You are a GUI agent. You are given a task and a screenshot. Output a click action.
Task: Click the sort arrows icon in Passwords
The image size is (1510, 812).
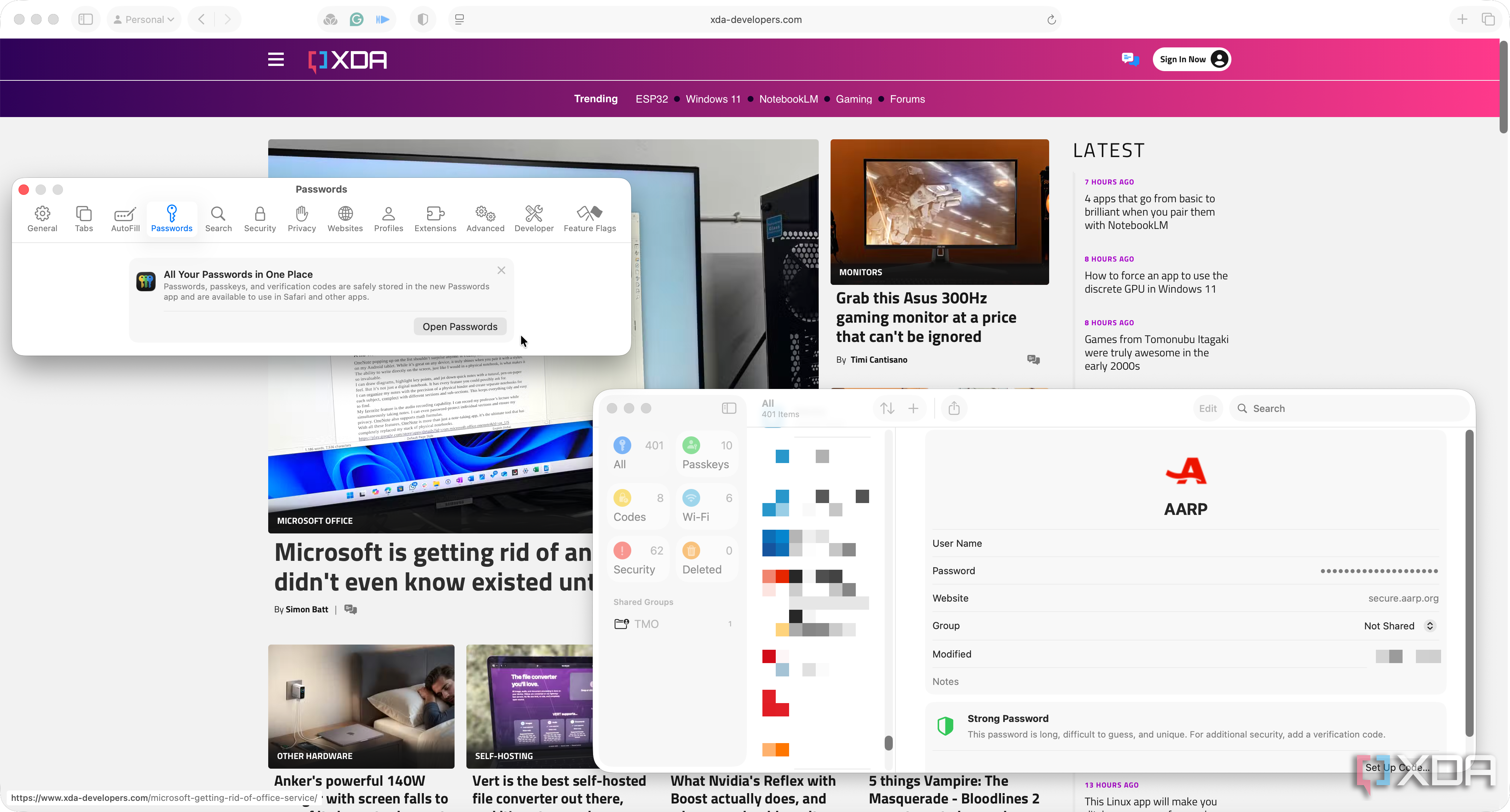point(887,408)
